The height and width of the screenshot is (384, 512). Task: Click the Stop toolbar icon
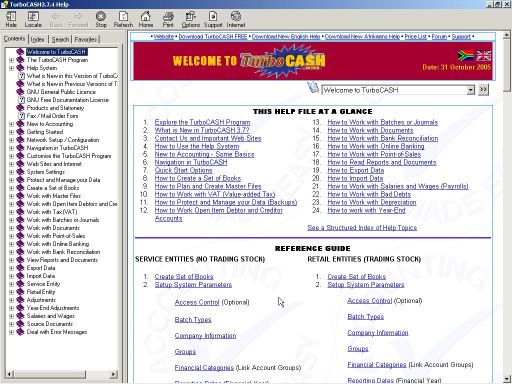(101, 20)
